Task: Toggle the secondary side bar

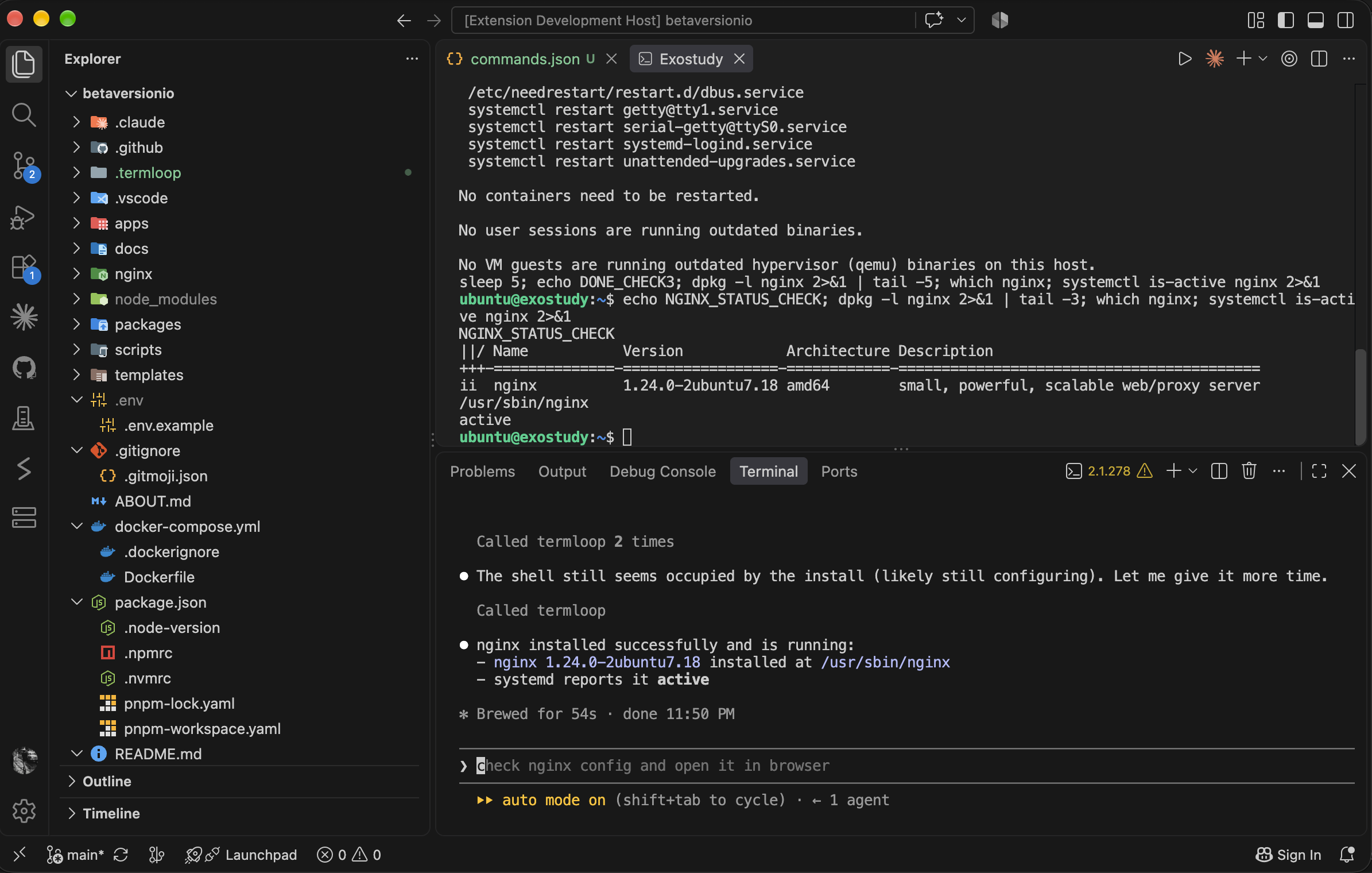Action: (1346, 21)
